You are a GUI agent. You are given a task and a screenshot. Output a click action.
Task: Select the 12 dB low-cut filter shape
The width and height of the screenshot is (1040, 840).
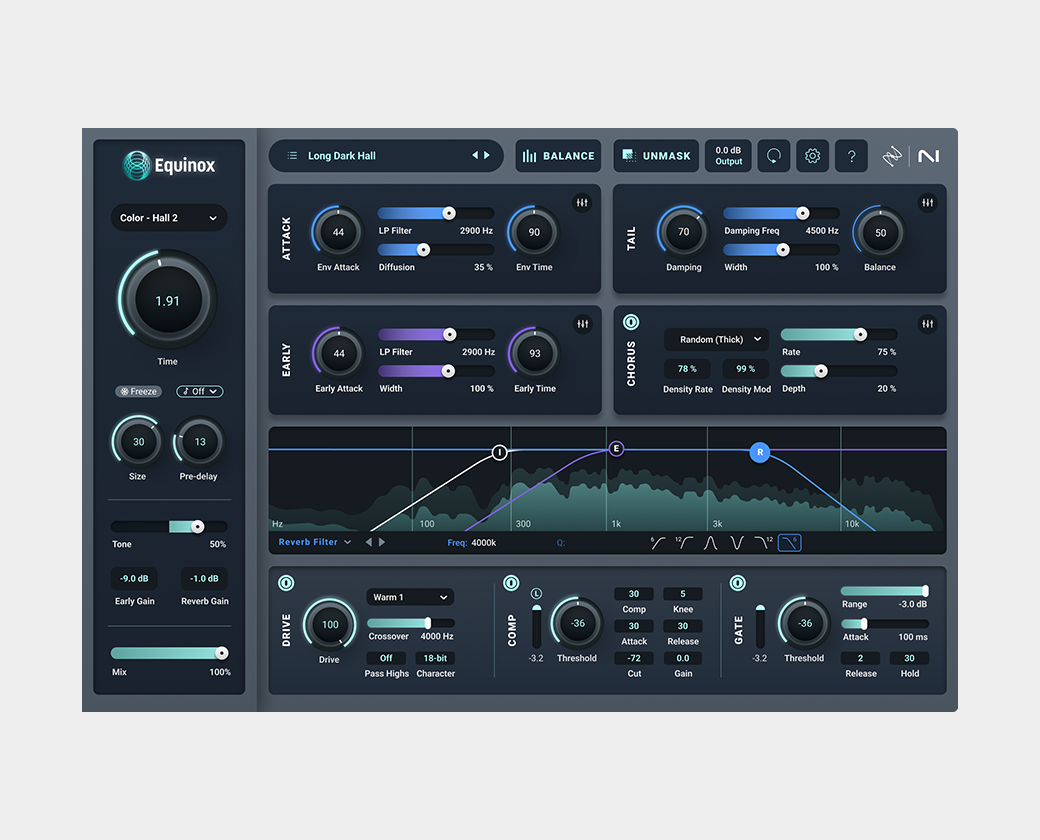684,543
